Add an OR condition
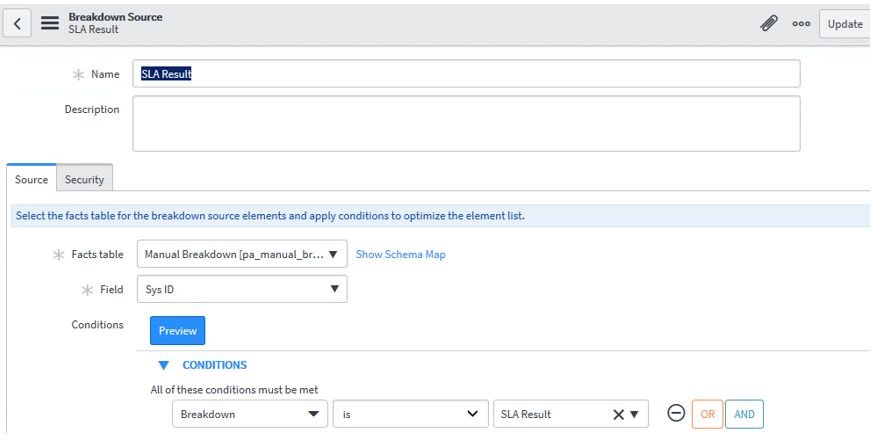Image resolution: width=872 pixels, height=442 pixels. point(706,414)
